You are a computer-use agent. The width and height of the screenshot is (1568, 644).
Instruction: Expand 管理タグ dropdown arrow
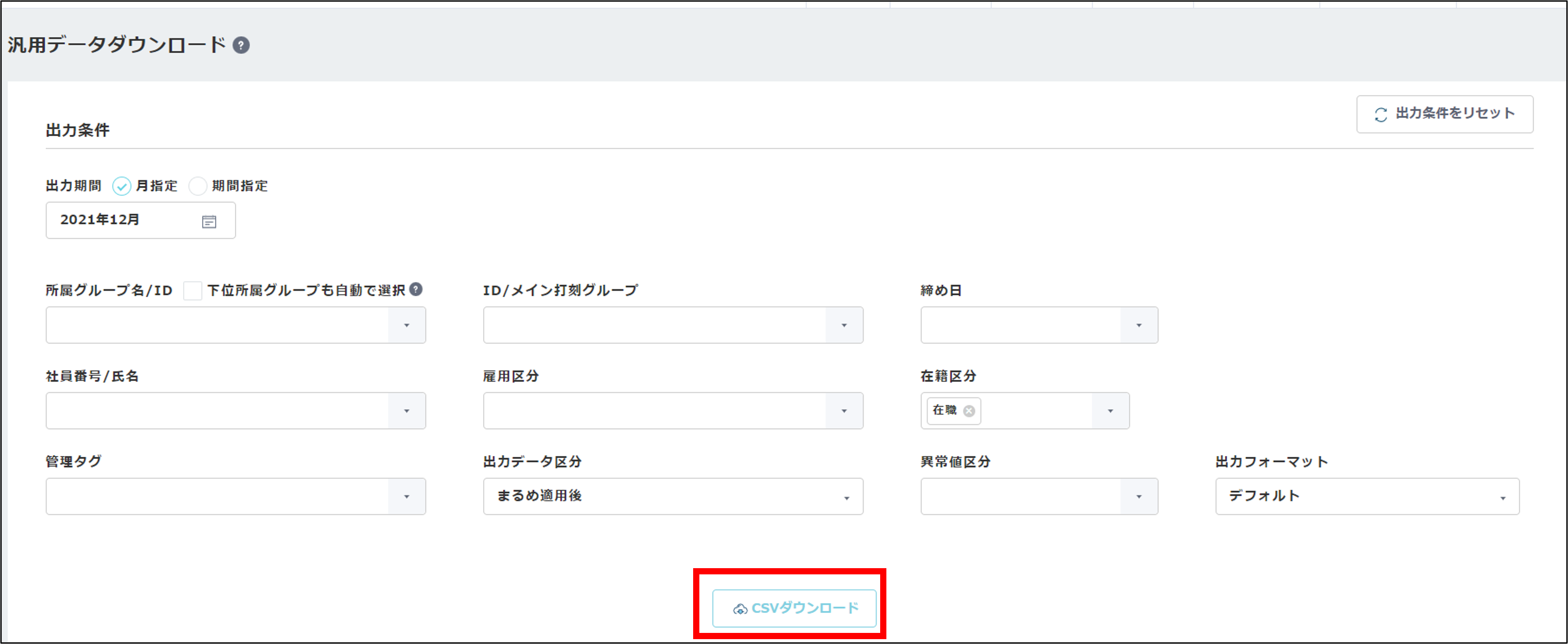click(x=406, y=497)
